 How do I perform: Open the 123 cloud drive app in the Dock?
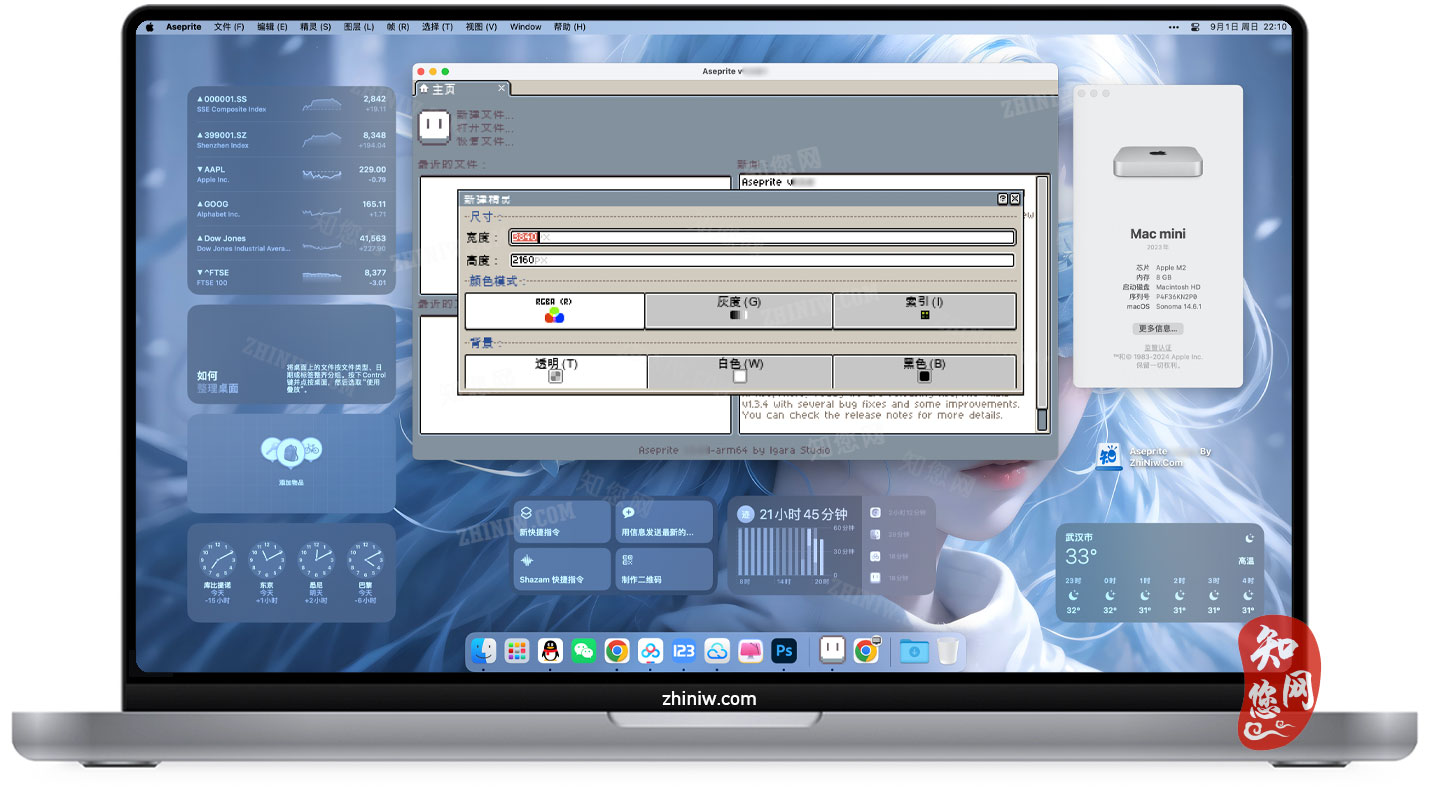tap(684, 651)
